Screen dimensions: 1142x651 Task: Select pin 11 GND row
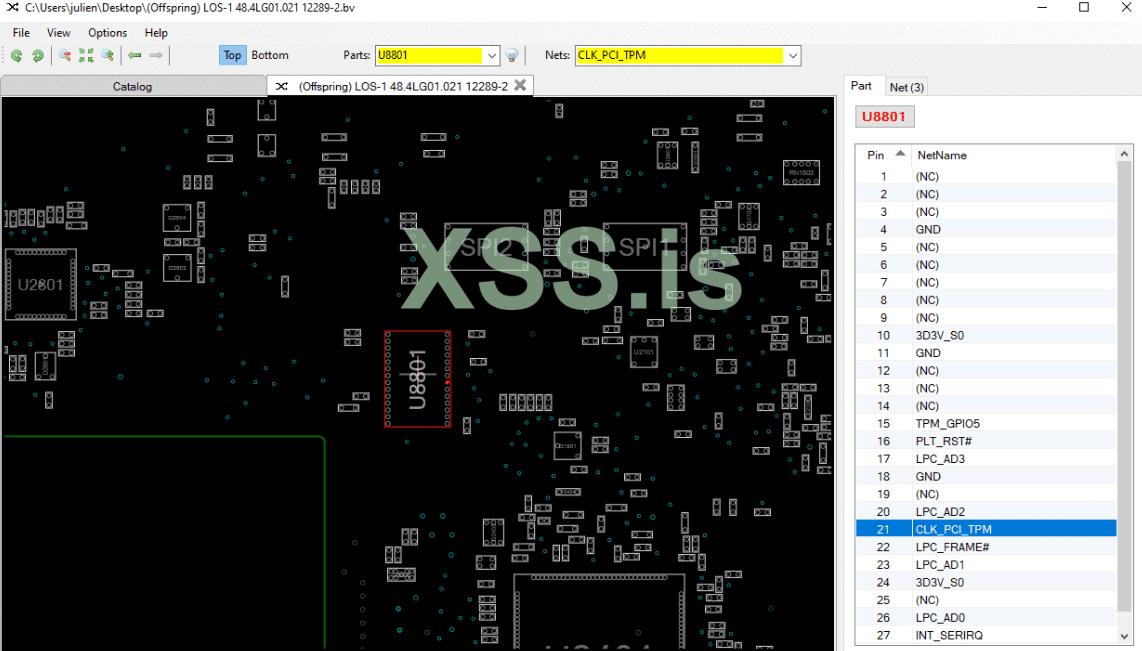click(x=986, y=353)
